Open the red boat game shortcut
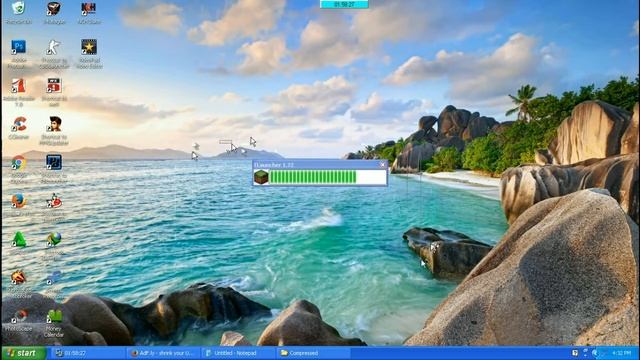This screenshot has width=640, height=360. (53, 201)
